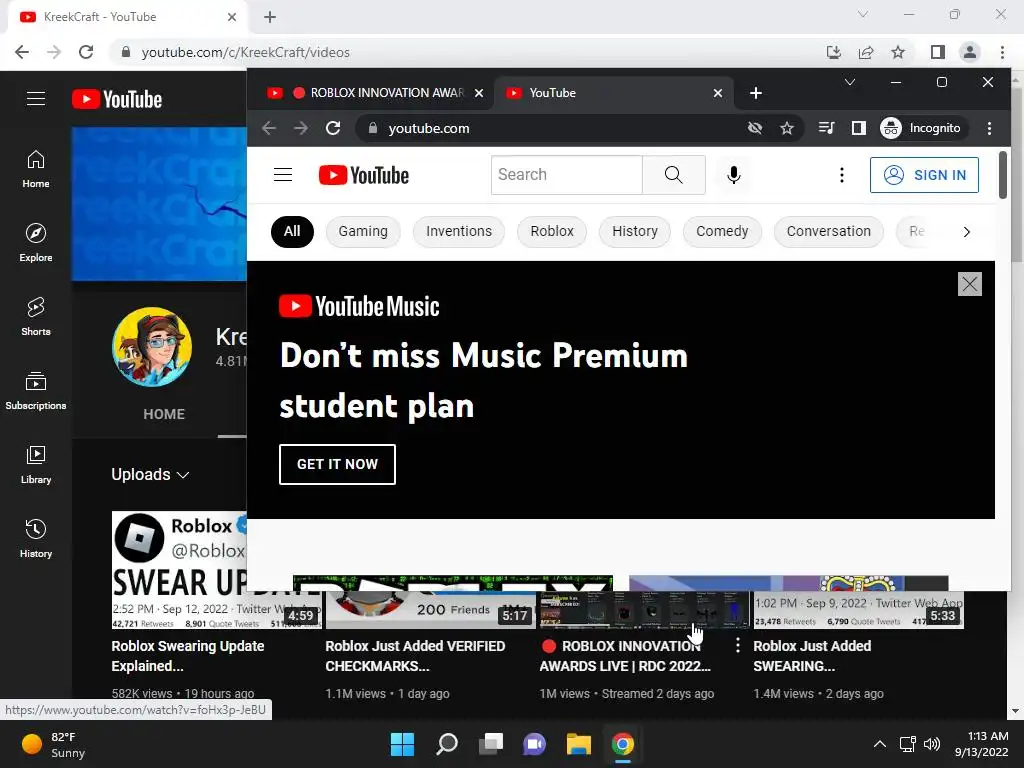Open File Explorer from the taskbar

pyautogui.click(x=579, y=744)
